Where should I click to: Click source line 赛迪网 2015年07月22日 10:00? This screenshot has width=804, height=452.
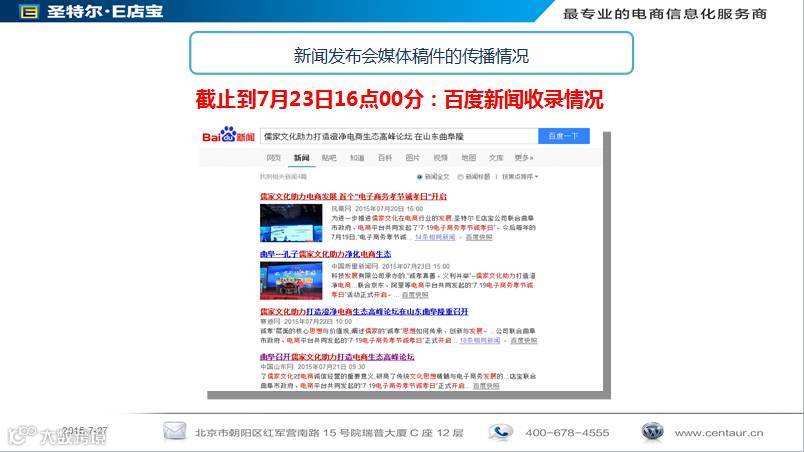tap(306, 321)
